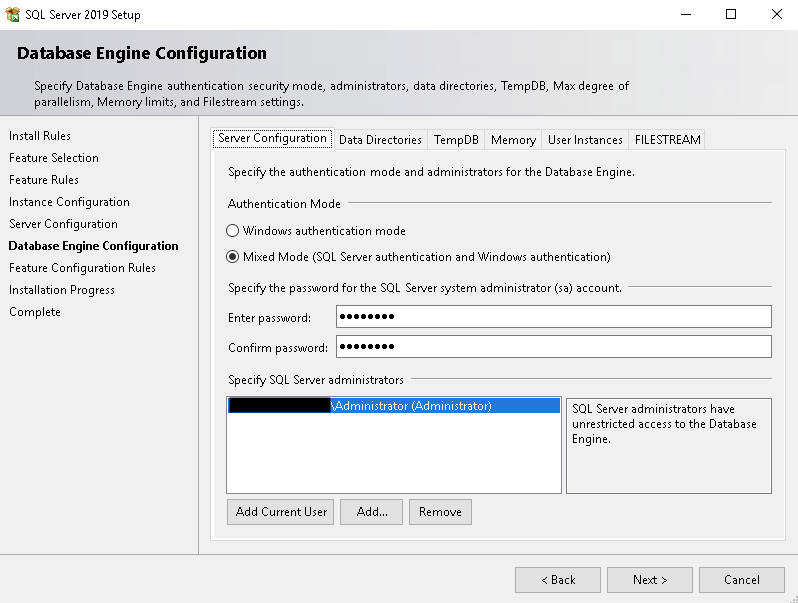This screenshot has height=603, width=798.
Task: Select Windows authentication mode radio button
Action: (233, 231)
